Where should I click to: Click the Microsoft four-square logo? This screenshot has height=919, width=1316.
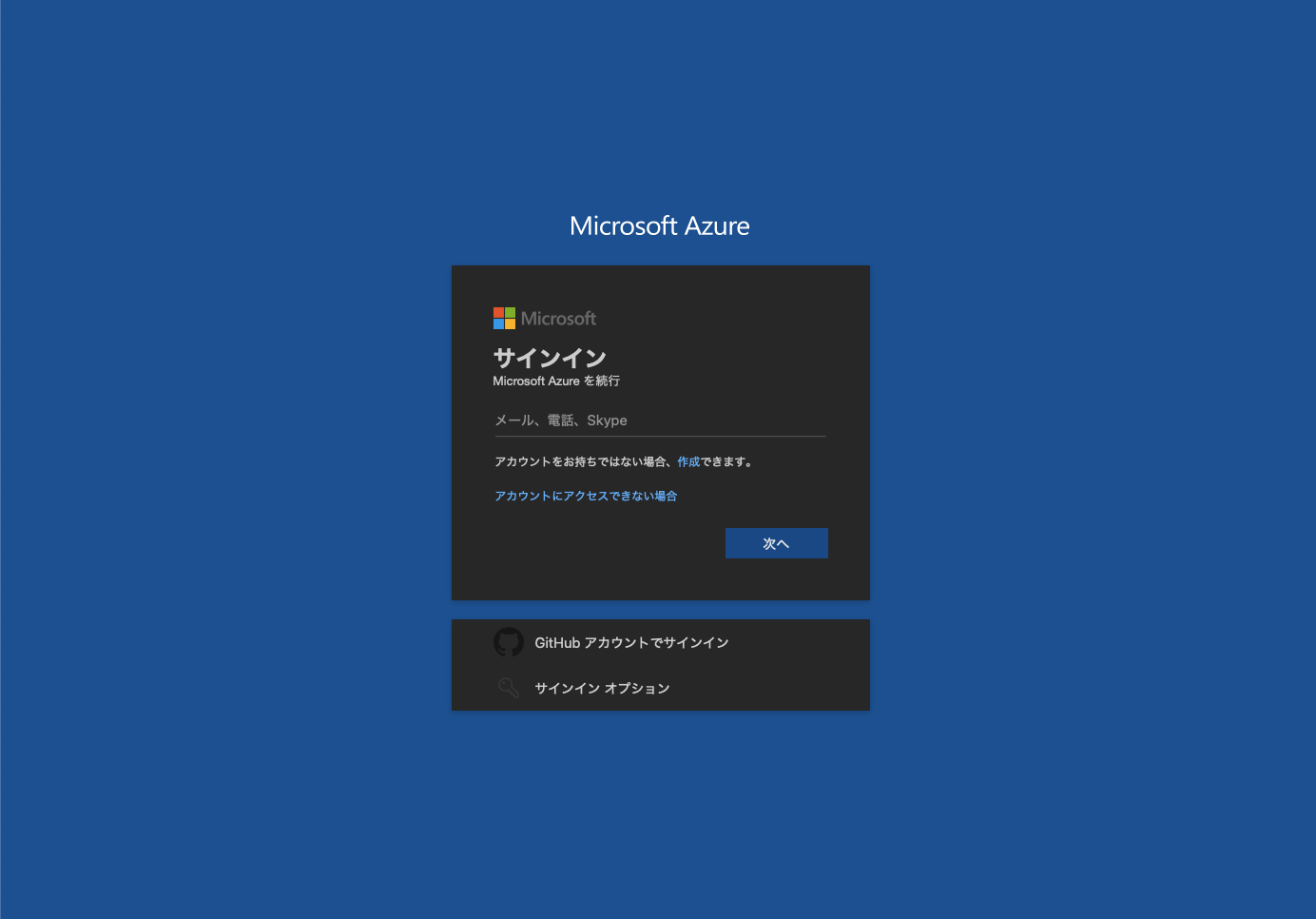[503, 318]
